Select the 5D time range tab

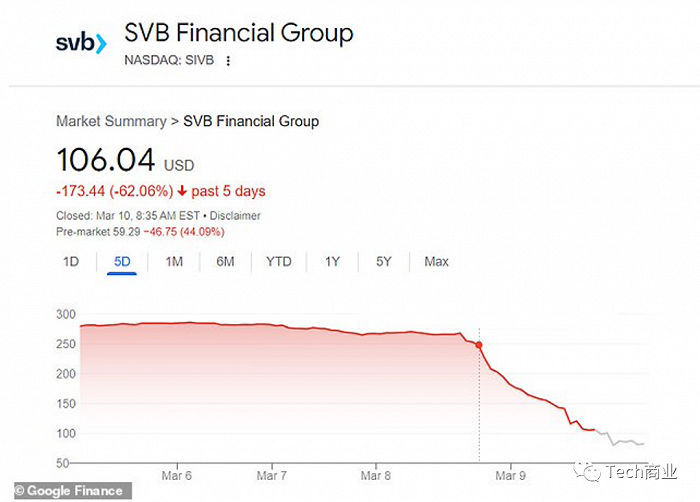pyautogui.click(x=121, y=262)
